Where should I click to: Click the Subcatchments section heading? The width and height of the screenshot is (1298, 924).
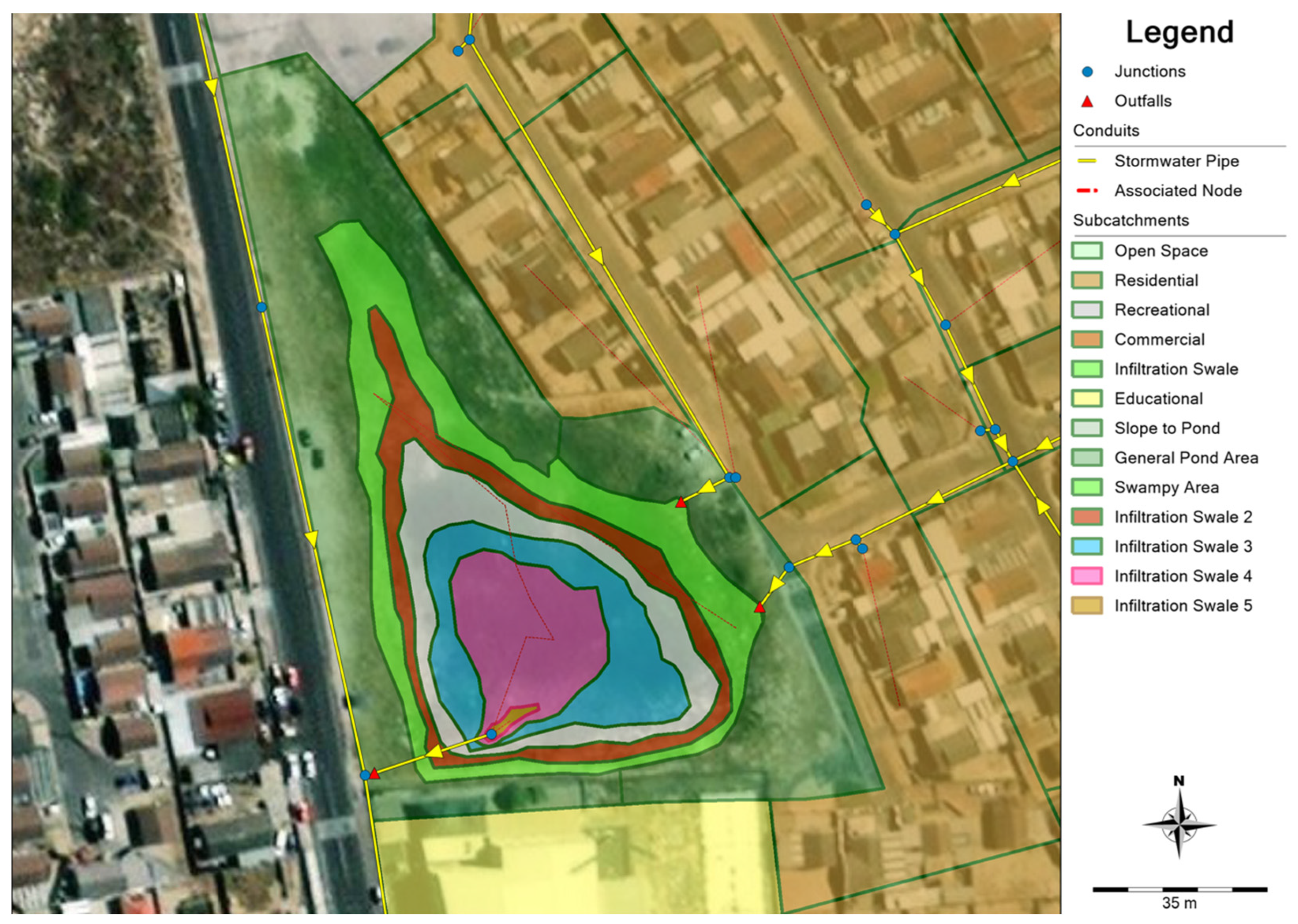click(1131, 220)
